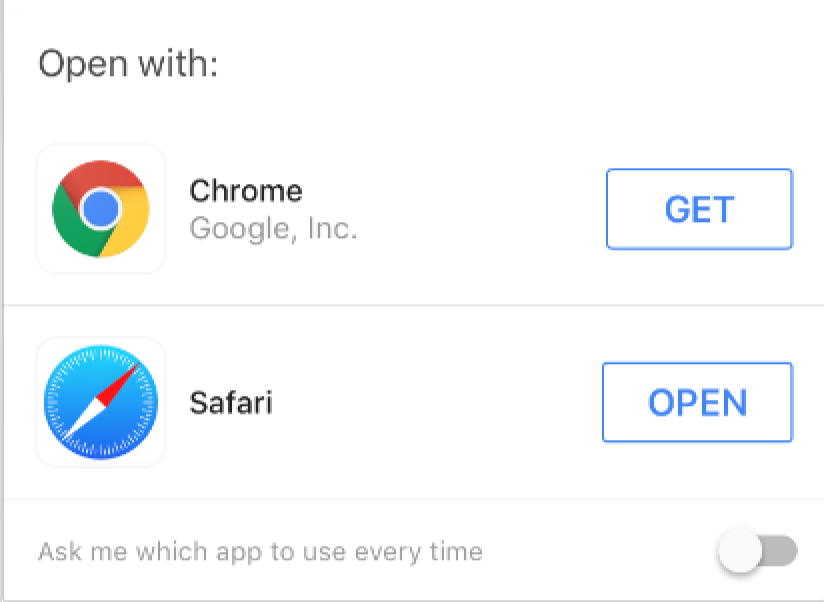Enable the ask every time switch
Image resolution: width=824 pixels, height=602 pixels.
coord(757,551)
